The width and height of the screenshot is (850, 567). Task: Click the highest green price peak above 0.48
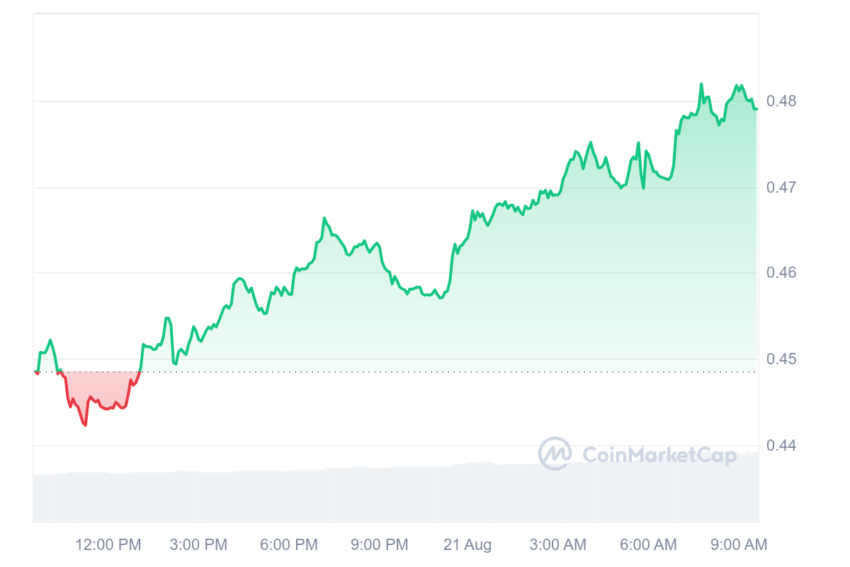[x=701, y=85]
